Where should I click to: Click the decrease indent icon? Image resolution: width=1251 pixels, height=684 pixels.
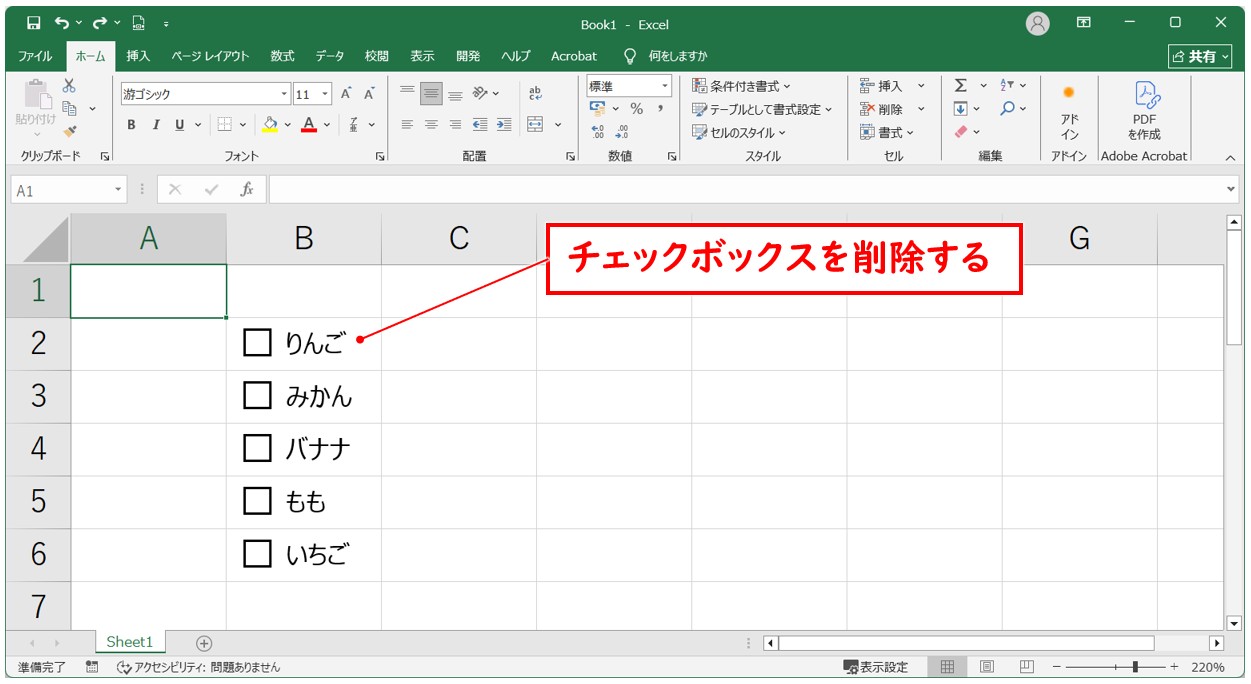click(x=480, y=125)
